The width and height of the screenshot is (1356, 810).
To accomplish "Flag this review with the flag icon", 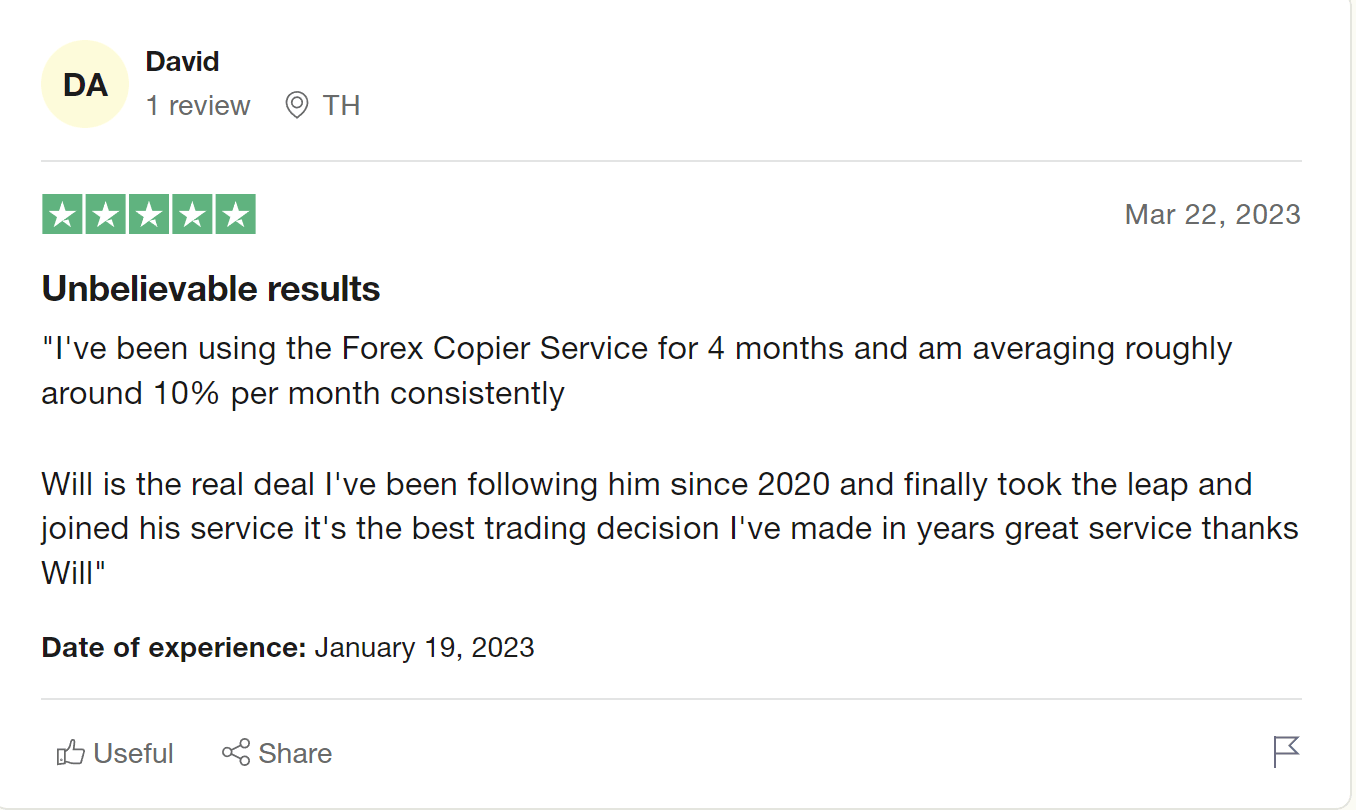I will (x=1286, y=751).
